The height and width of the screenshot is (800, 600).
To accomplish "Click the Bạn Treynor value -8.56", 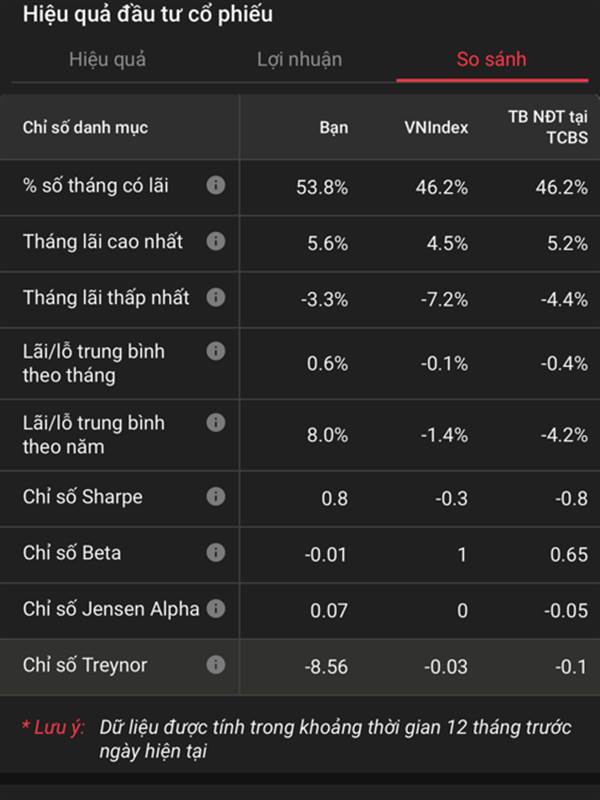I will [326, 667].
